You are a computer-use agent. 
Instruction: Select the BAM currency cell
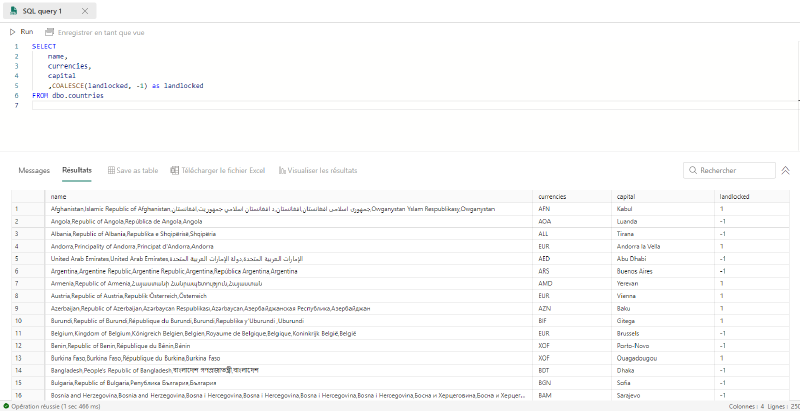point(573,395)
